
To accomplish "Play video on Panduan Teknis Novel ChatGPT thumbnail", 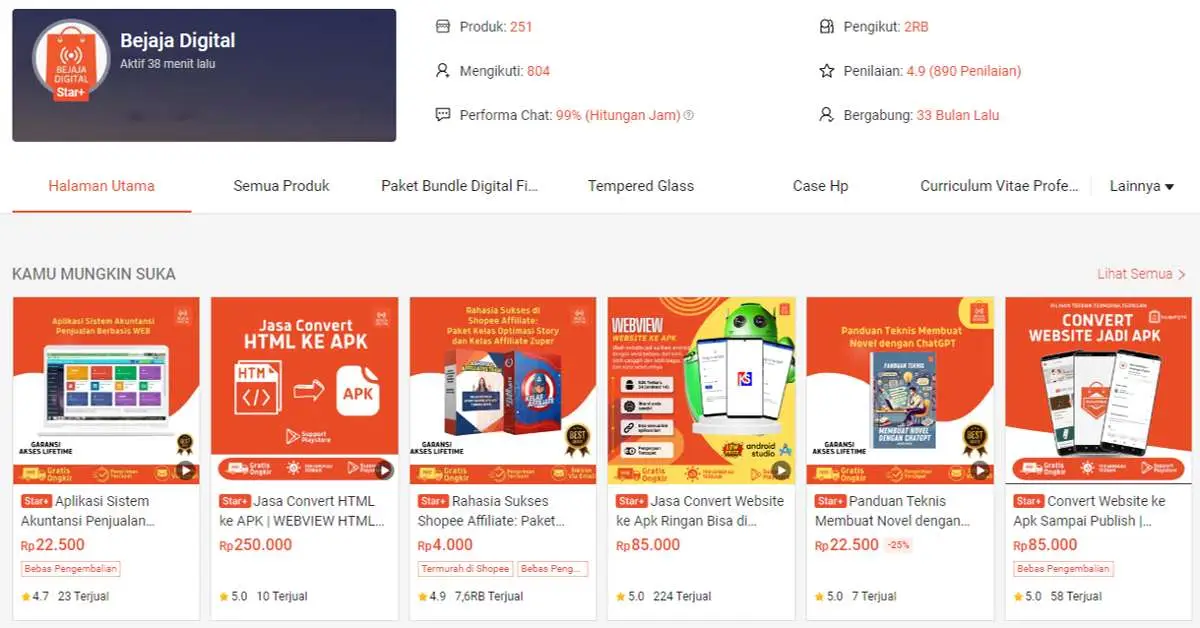I will pos(980,470).
